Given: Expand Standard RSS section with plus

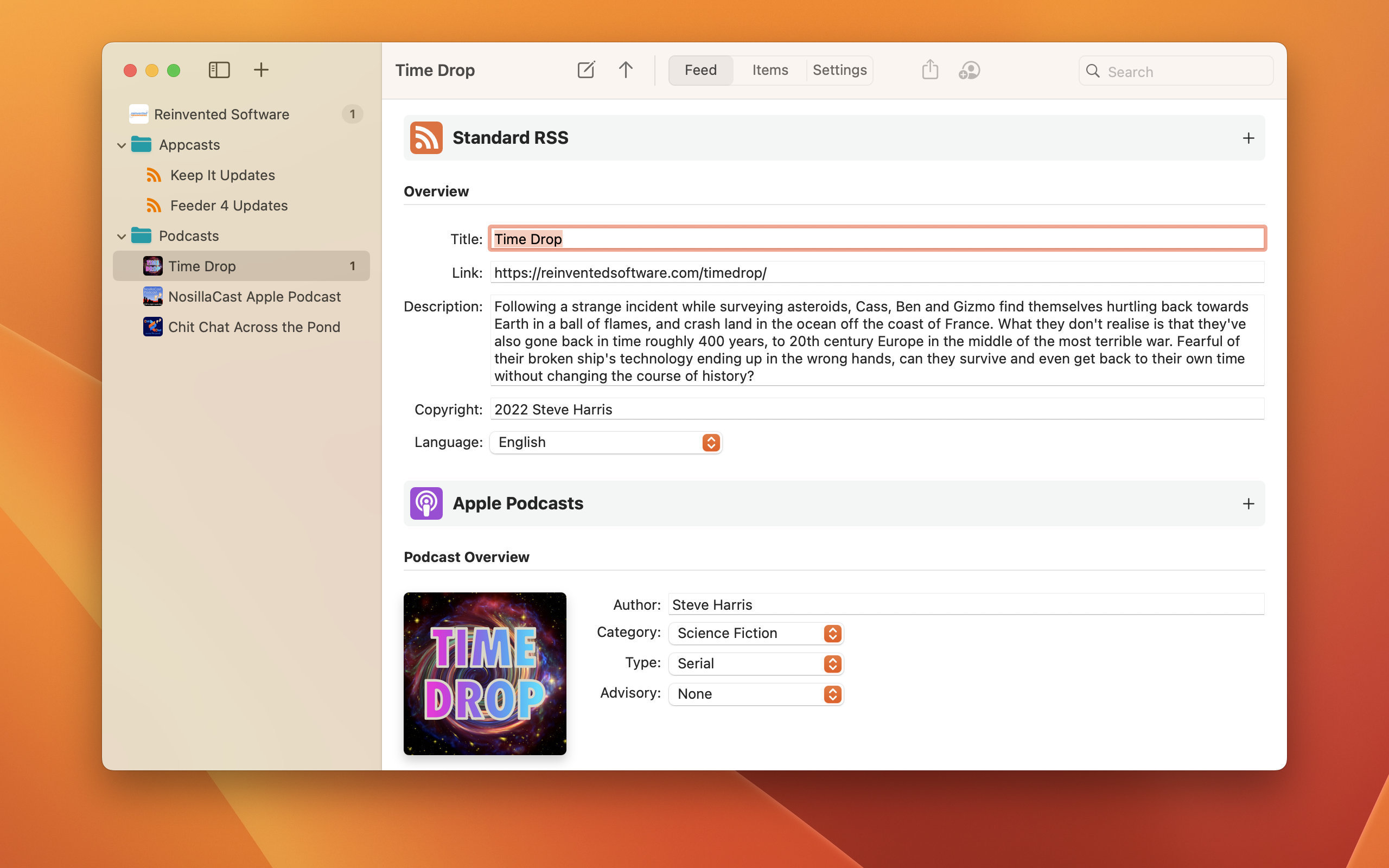Looking at the screenshot, I should click(x=1248, y=138).
